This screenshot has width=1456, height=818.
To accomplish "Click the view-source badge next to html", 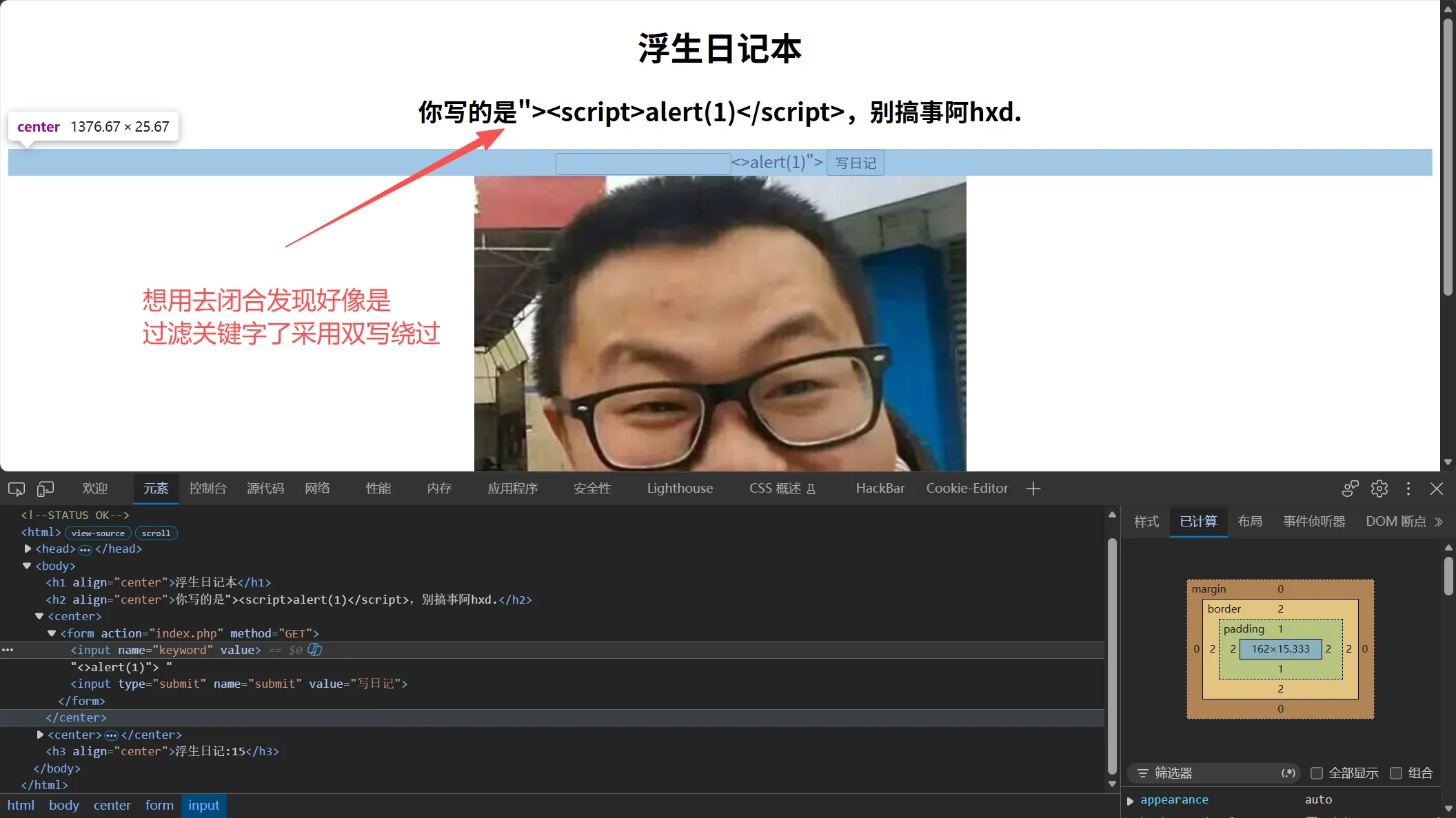I will pos(98,533).
